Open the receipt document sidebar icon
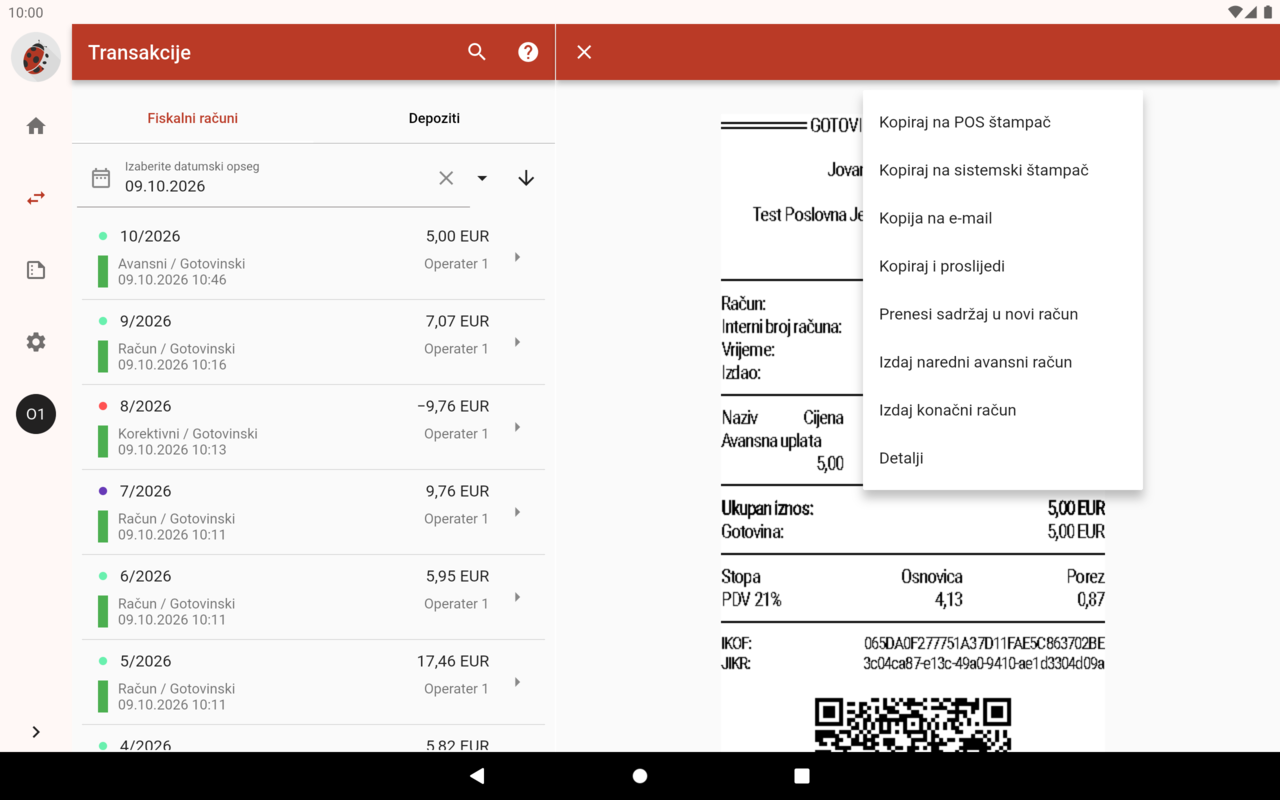The height and width of the screenshot is (800, 1280). coord(36,270)
